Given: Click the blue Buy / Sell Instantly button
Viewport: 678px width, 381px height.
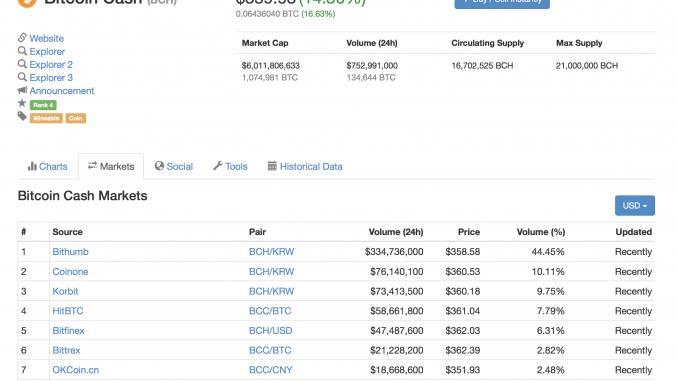Looking at the screenshot, I should click(x=502, y=3).
